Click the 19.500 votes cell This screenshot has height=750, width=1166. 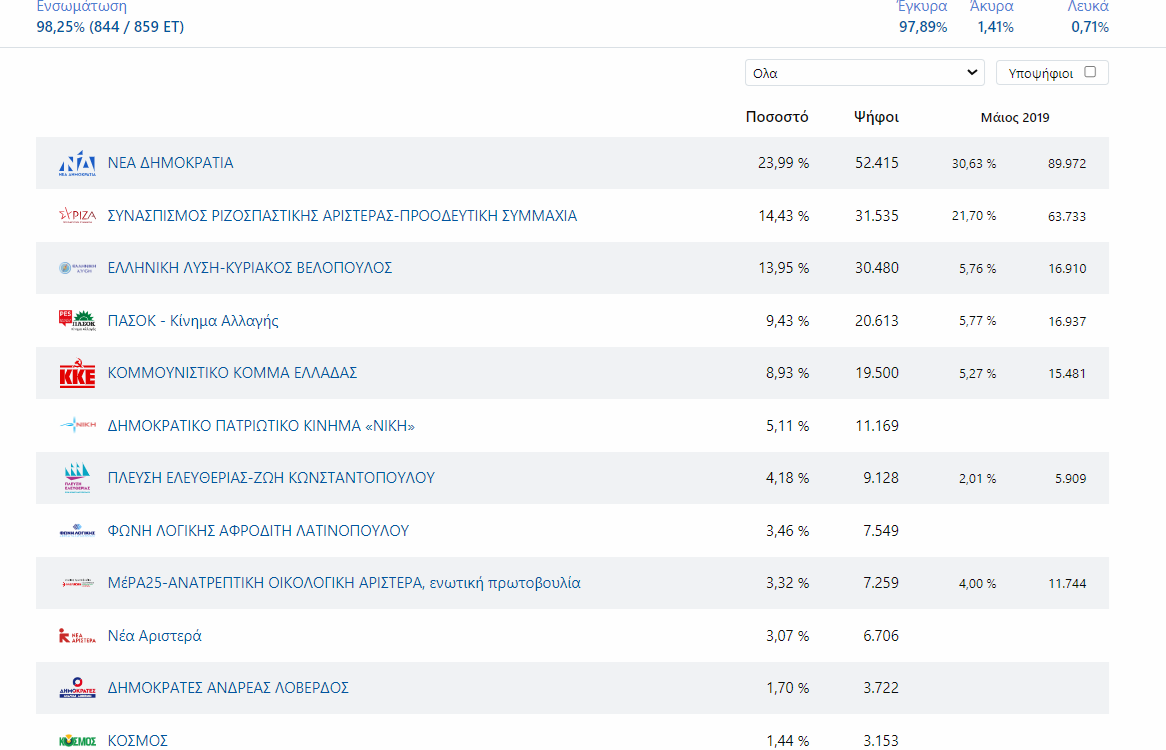tap(877, 372)
